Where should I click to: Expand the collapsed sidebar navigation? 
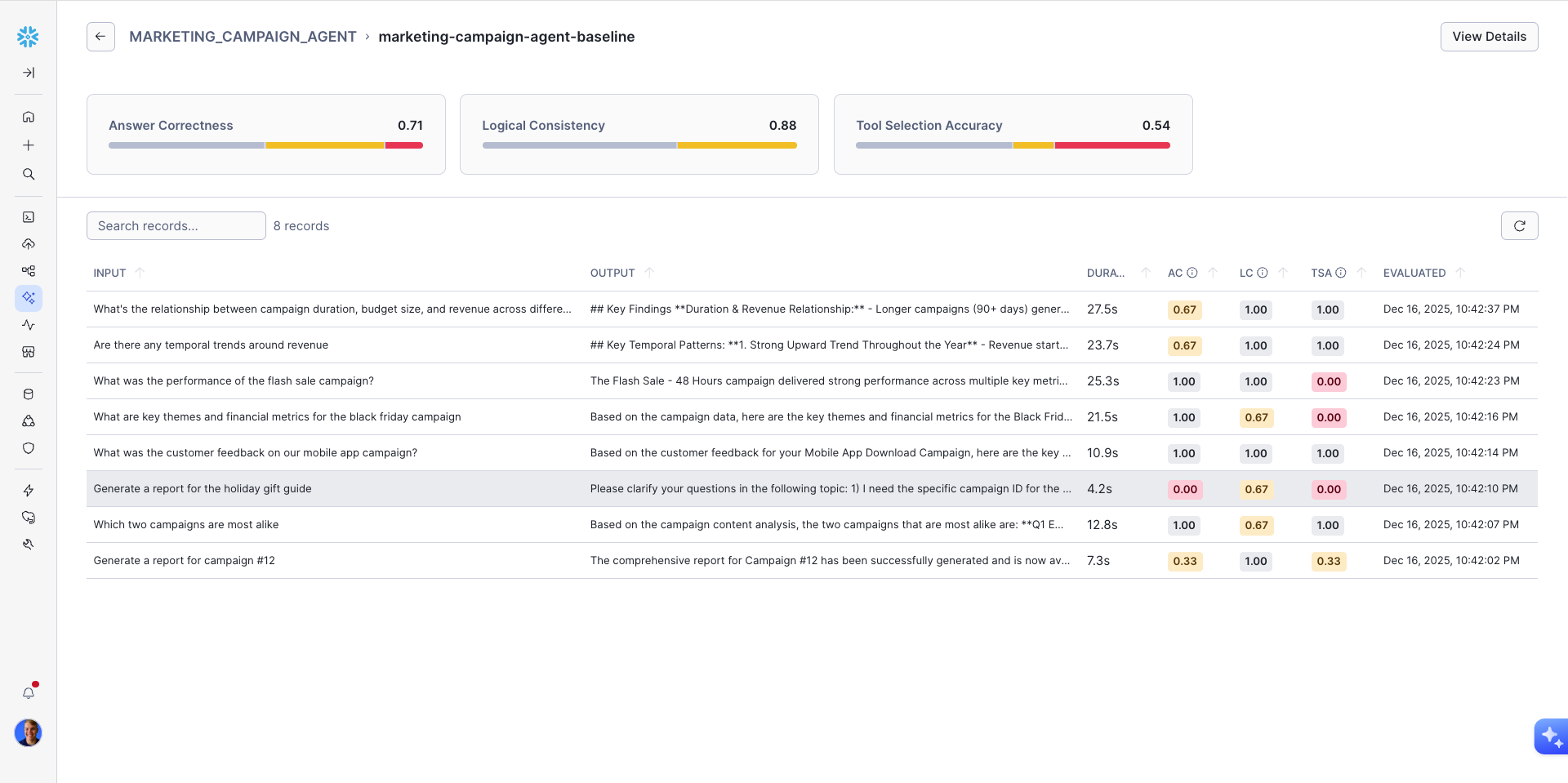29,73
